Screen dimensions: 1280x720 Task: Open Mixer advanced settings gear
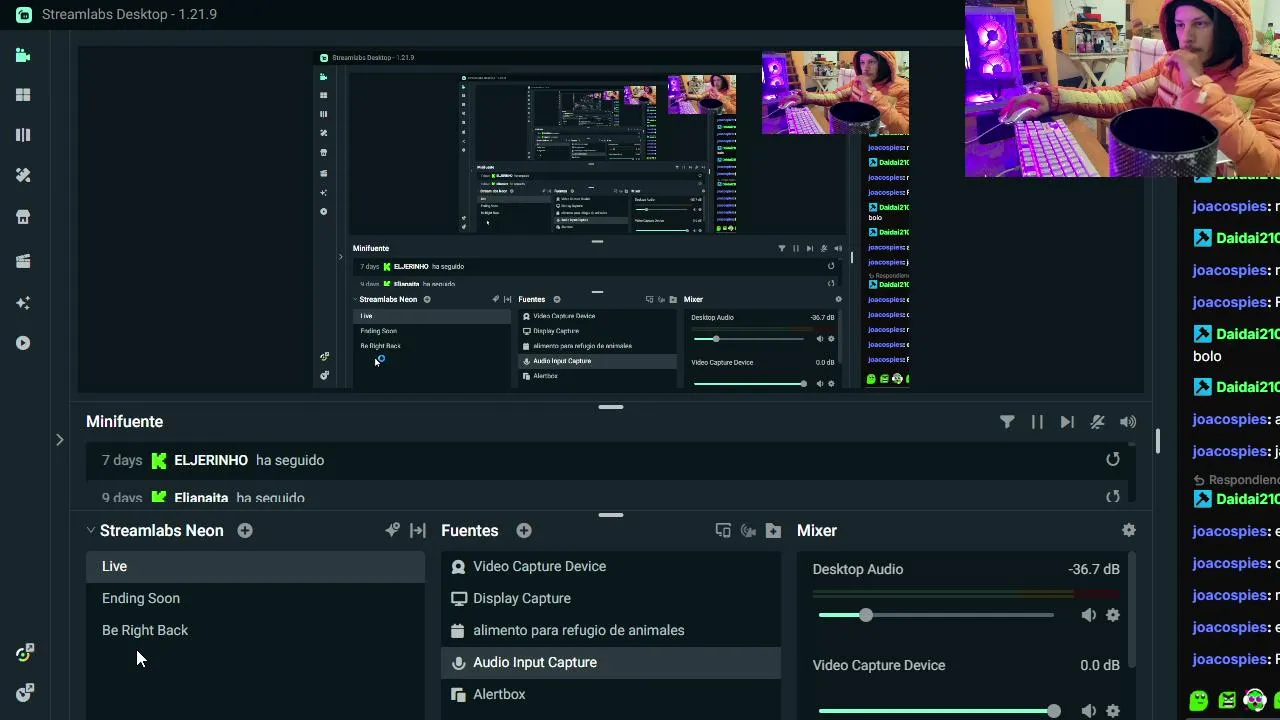coord(1129,530)
